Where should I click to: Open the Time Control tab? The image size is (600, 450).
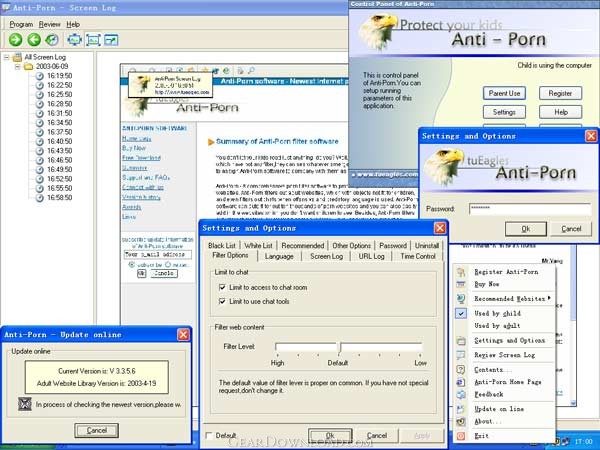(418, 256)
